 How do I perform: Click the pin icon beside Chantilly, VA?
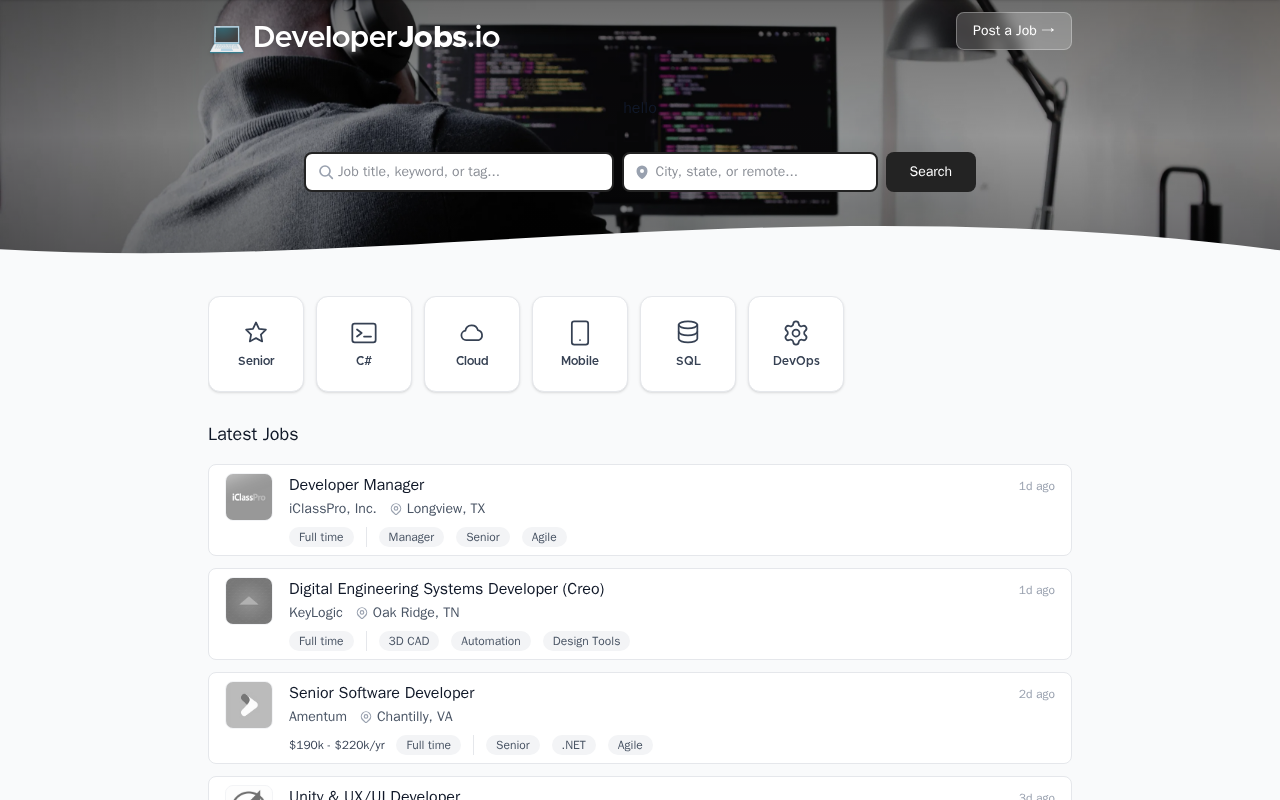[x=366, y=717]
